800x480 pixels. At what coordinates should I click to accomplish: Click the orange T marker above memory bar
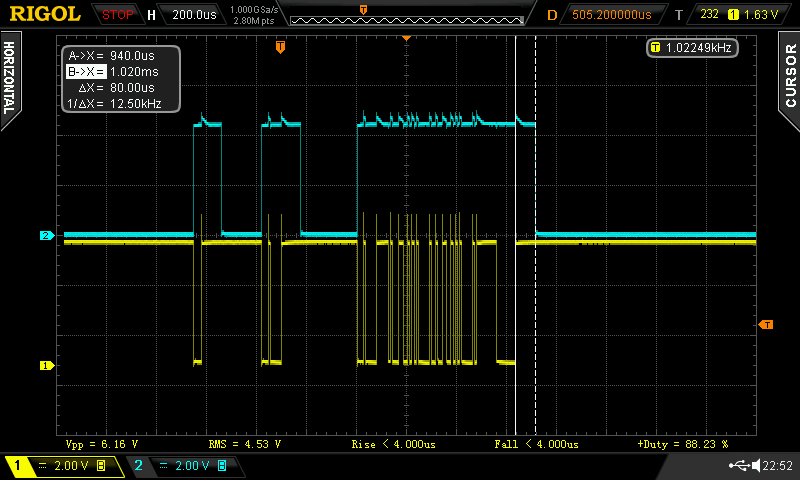point(363,10)
